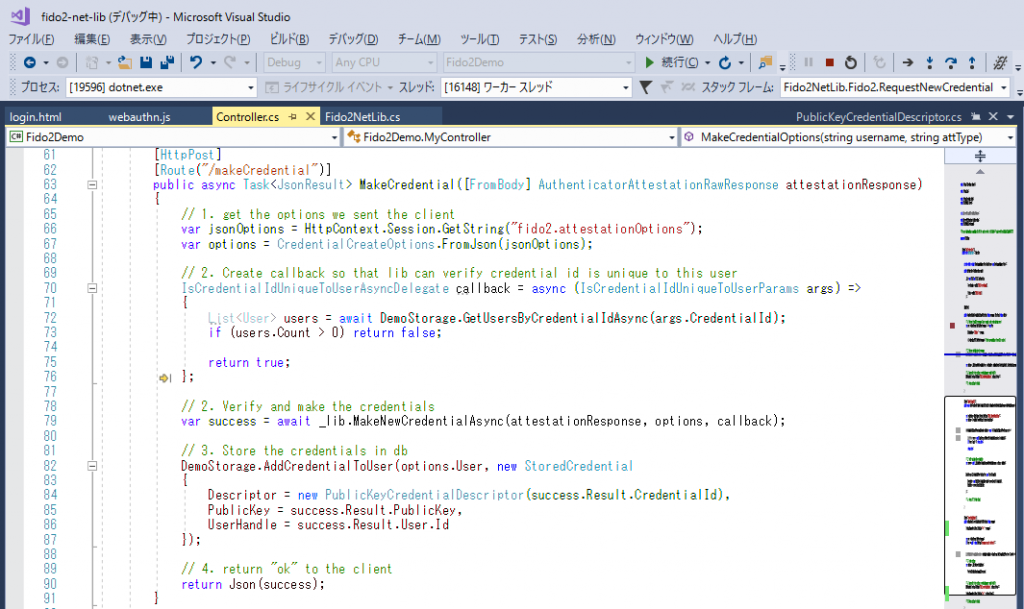Open the デバッグ(D) menu

[353, 39]
